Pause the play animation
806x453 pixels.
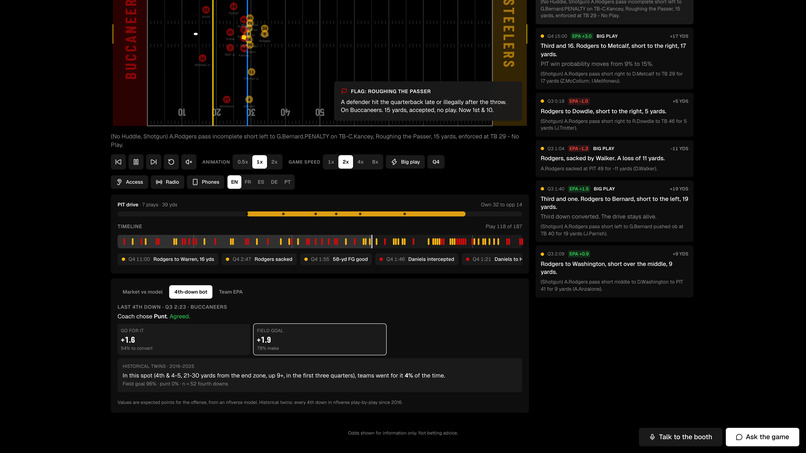click(x=136, y=162)
